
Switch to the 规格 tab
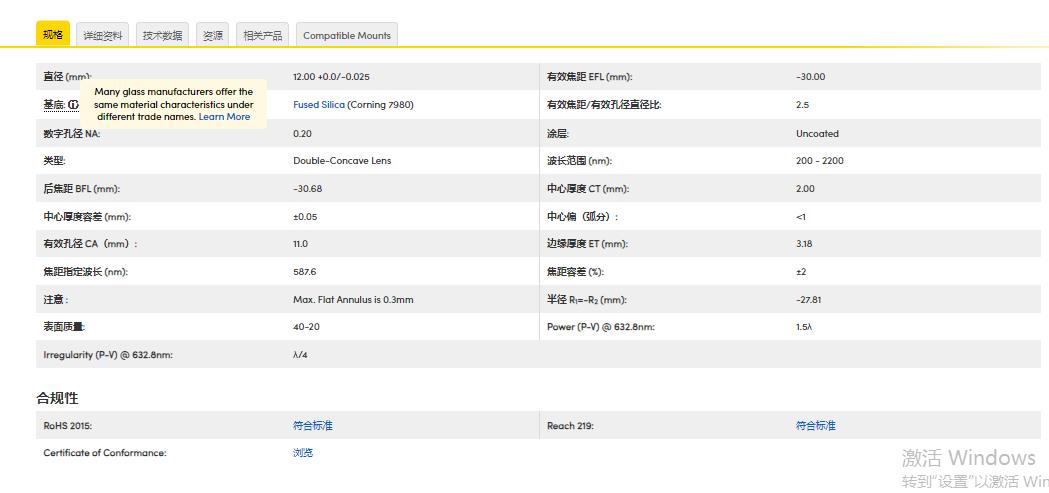53,35
